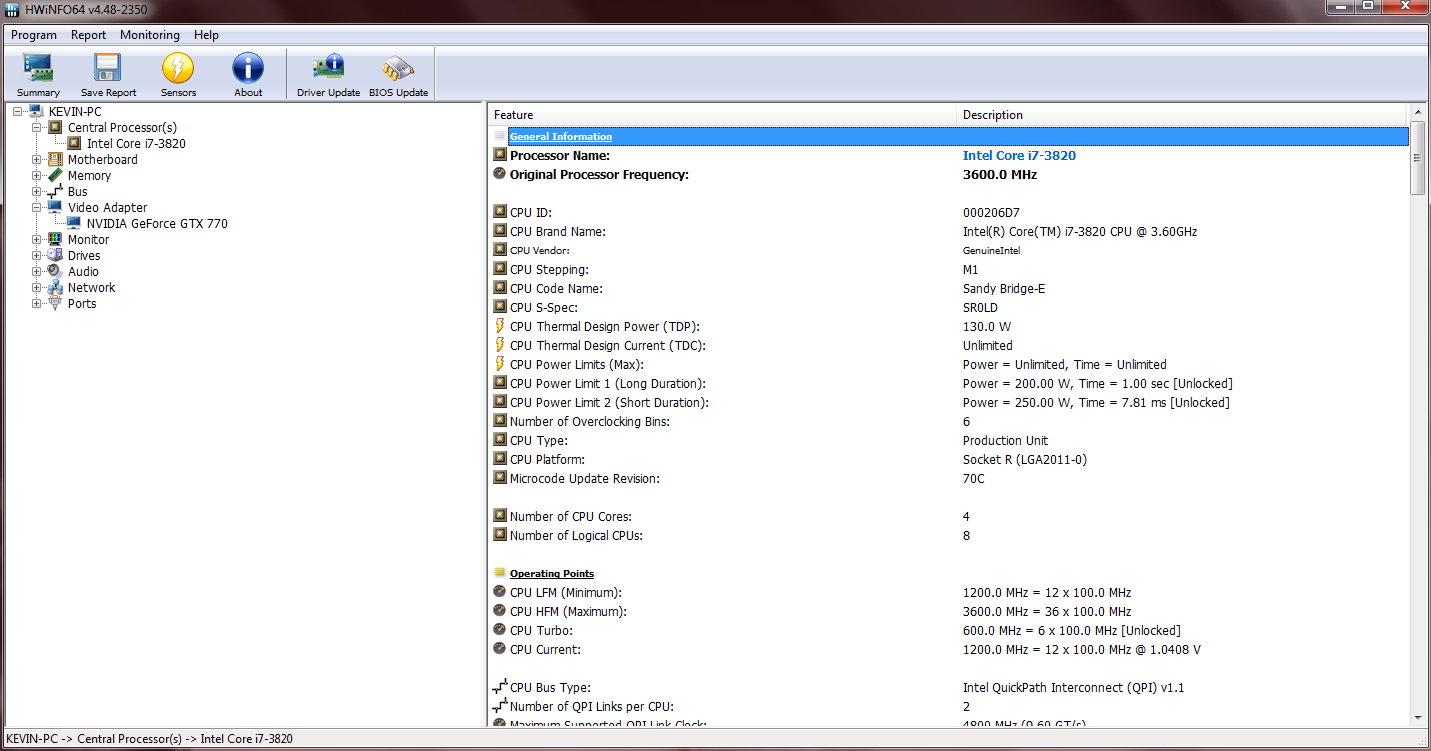Collapse the KEVIN-PC root node
Screen dimensions: 1431x751
[18, 111]
